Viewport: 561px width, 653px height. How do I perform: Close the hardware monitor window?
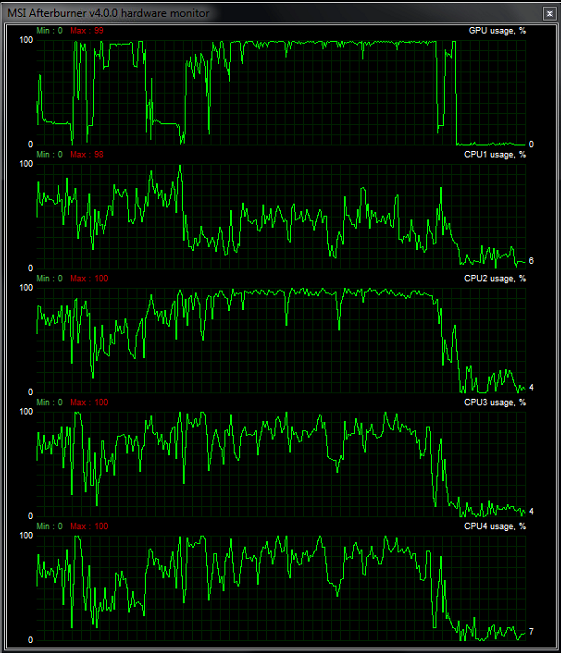coord(549,14)
